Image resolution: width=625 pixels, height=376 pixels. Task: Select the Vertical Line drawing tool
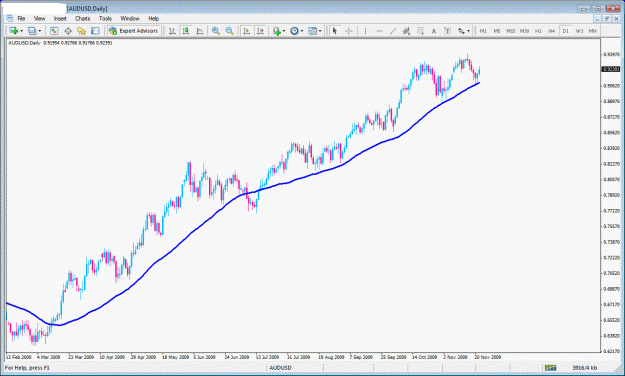(x=365, y=31)
